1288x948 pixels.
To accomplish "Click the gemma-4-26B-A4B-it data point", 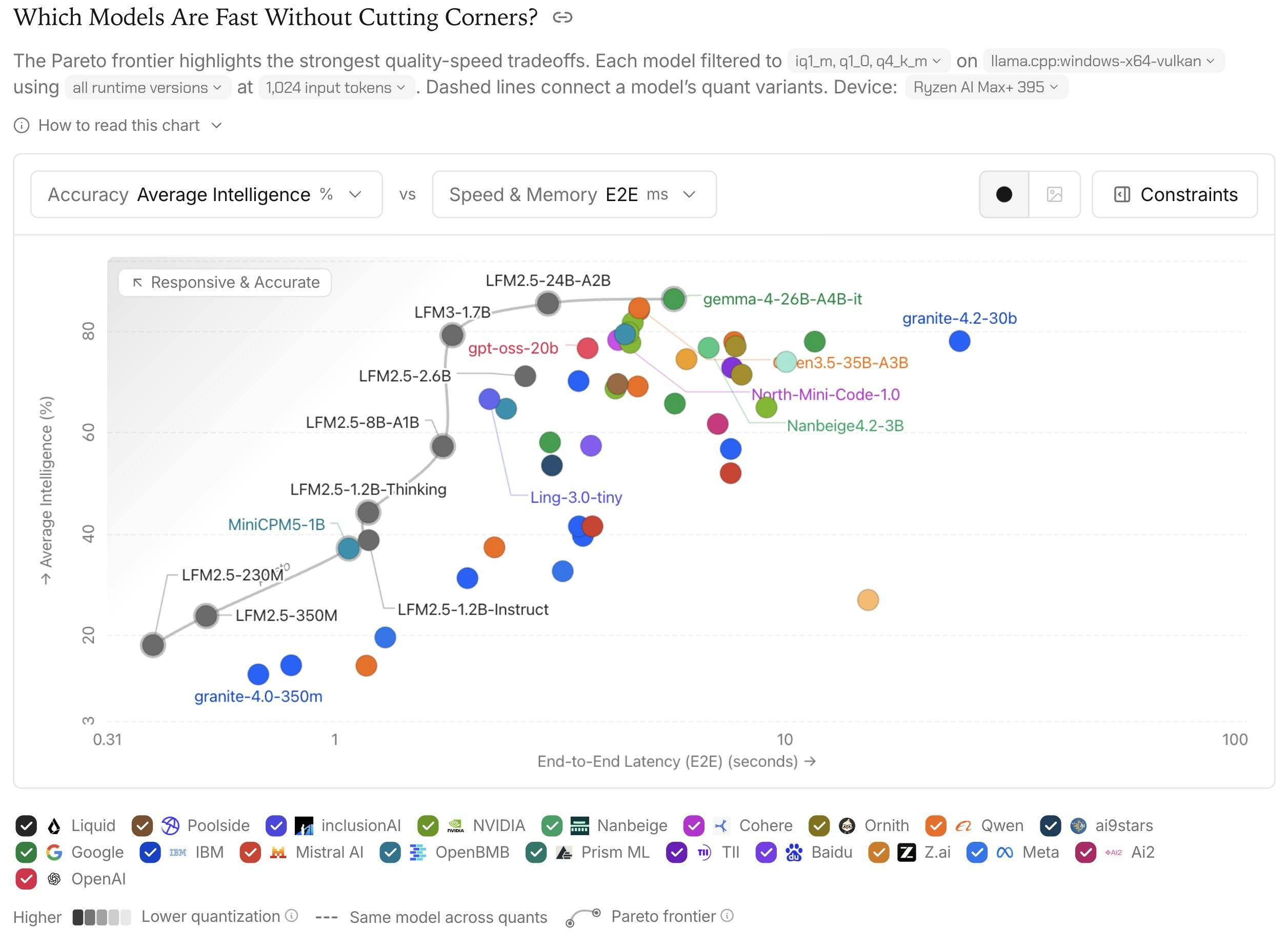I will pos(674,299).
